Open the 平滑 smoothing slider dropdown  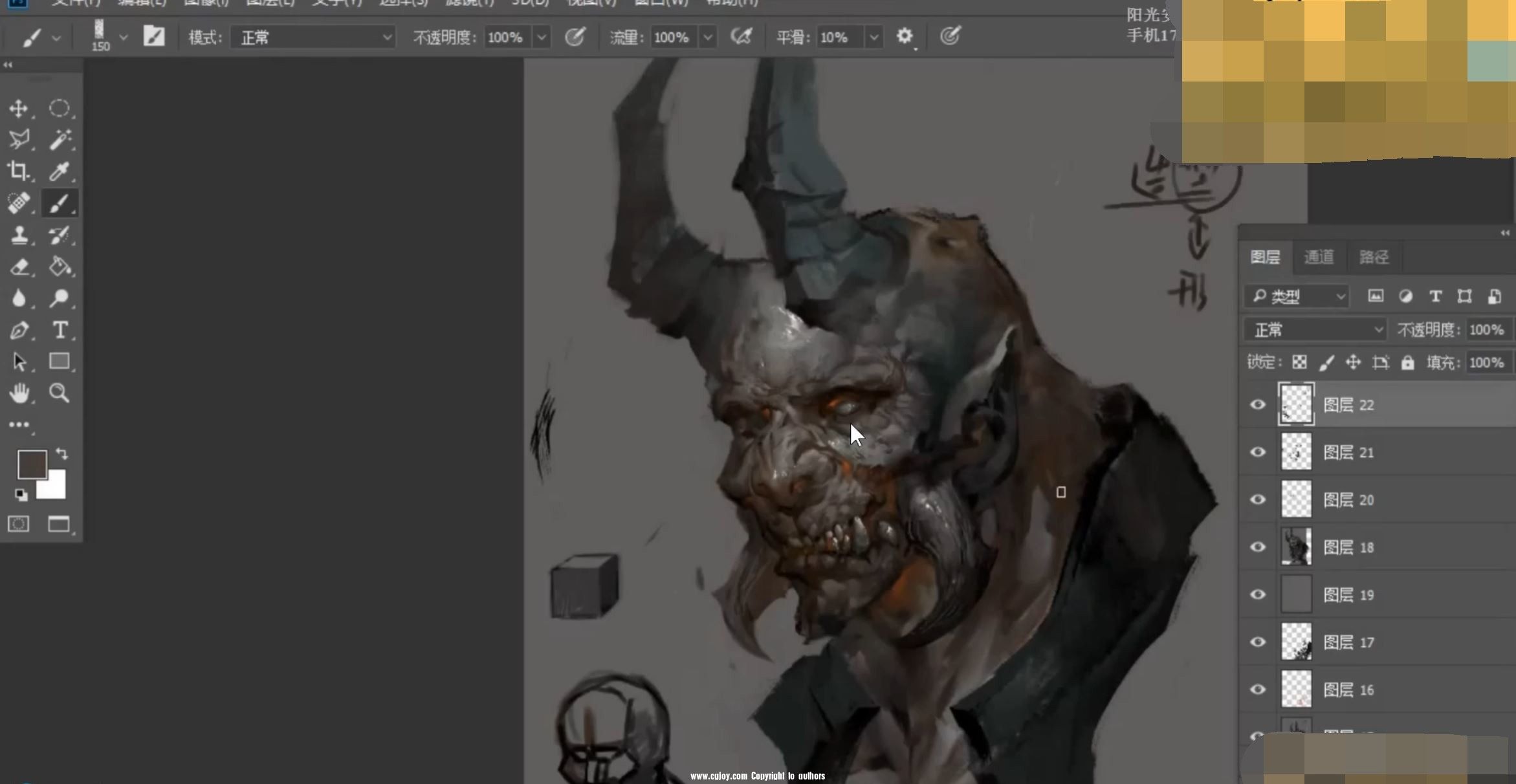pyautogui.click(x=874, y=38)
